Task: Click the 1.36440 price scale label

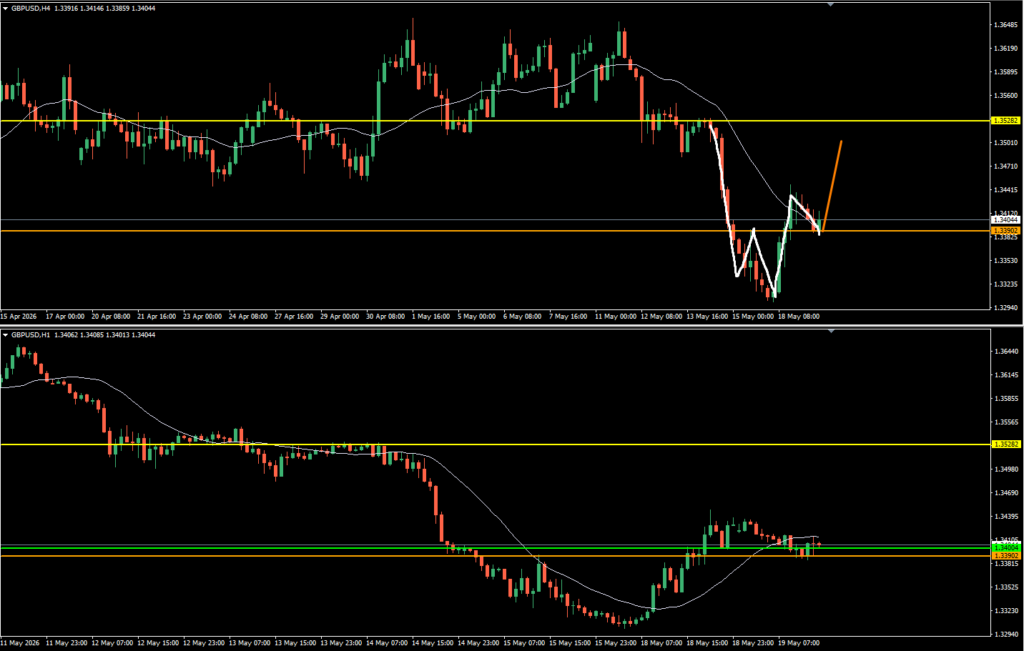Action: [1004, 351]
